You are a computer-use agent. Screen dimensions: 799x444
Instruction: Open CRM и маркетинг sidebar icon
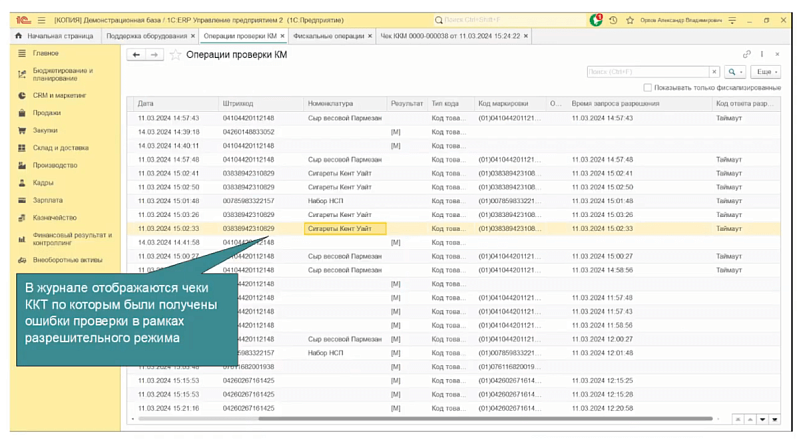coord(22,95)
